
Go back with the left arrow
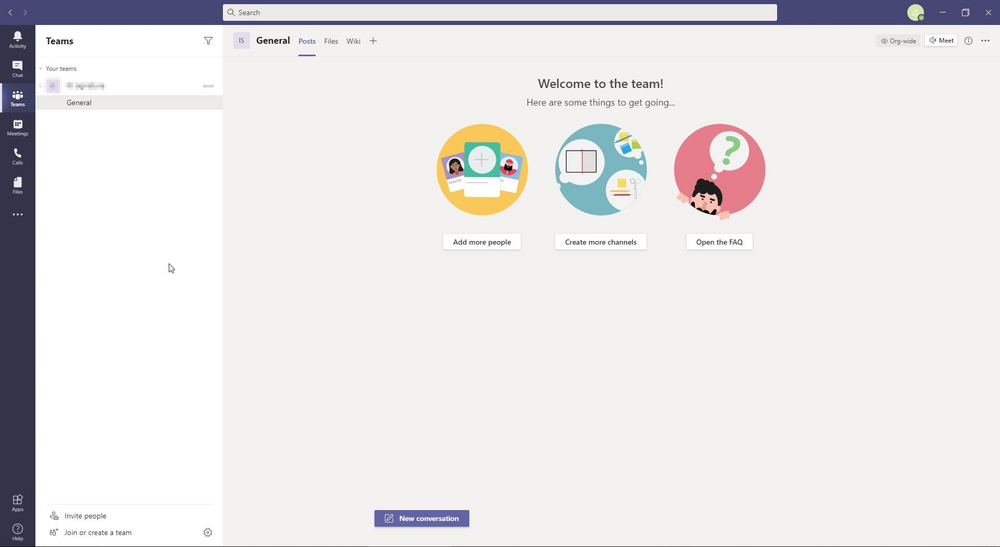(10, 12)
